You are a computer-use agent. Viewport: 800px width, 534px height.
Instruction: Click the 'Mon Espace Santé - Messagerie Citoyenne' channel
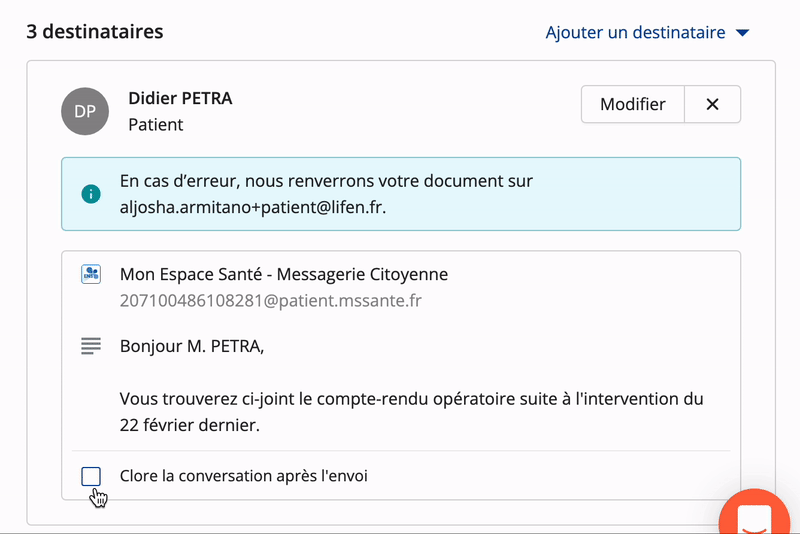point(284,274)
